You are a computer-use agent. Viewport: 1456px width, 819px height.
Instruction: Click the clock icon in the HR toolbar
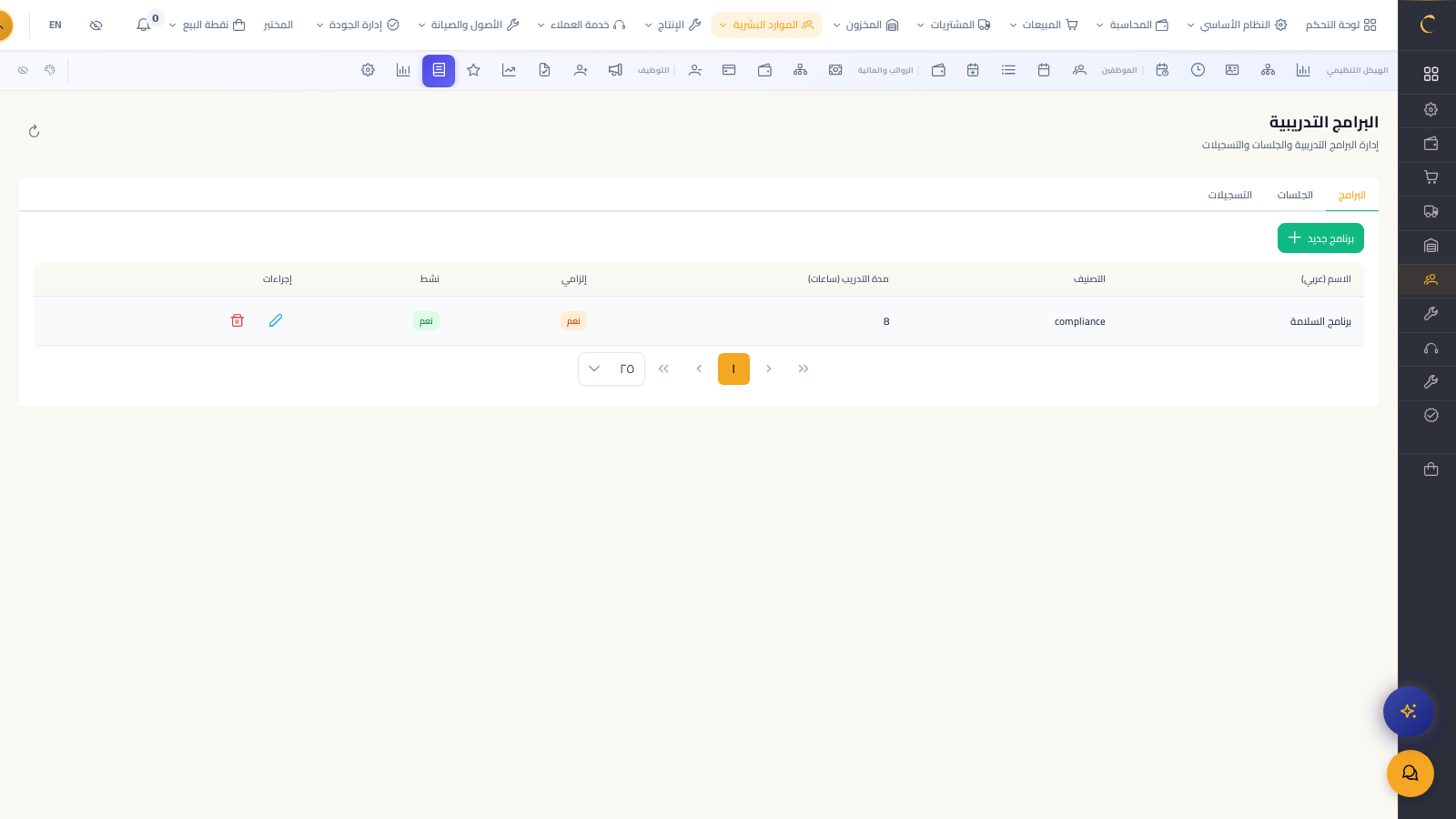click(x=1198, y=70)
